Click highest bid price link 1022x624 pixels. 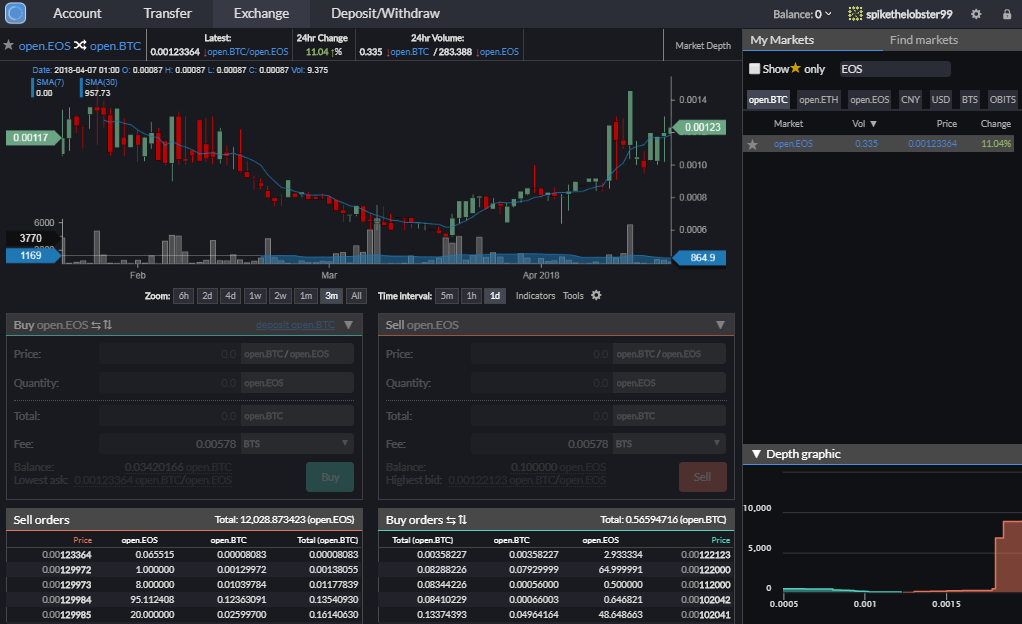527,481
